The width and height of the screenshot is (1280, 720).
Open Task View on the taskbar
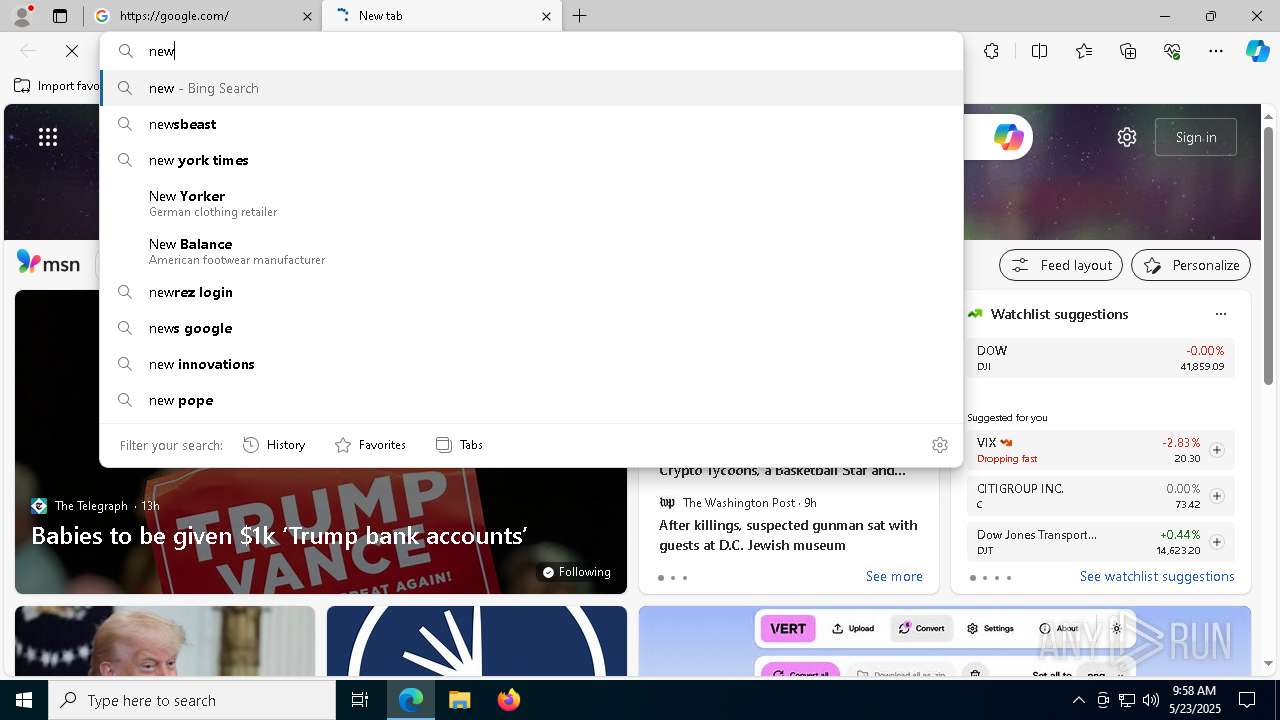click(360, 700)
